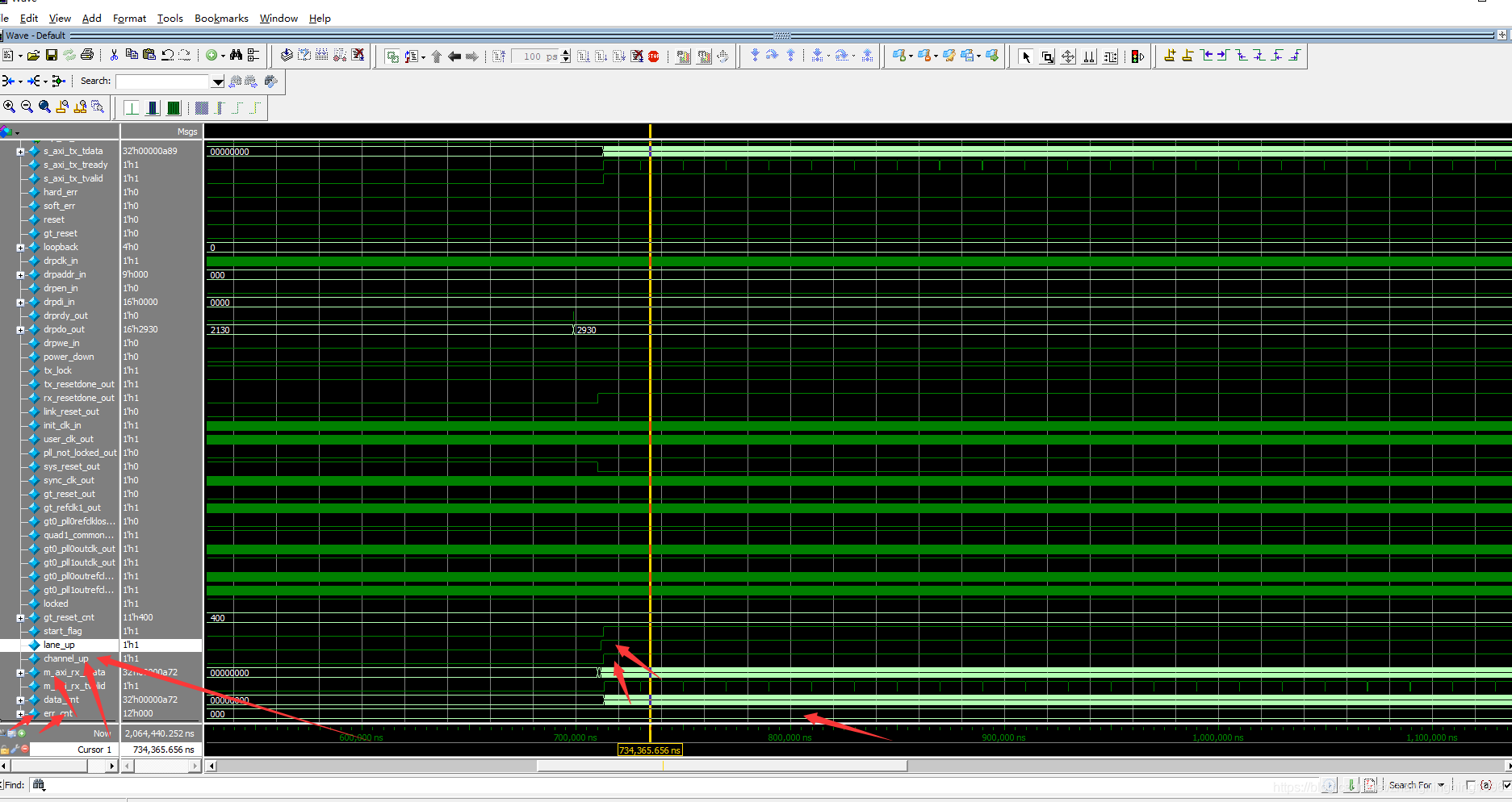This screenshot has width=1512, height=802.
Task: Click the Zoom In magnifier icon
Action: pos(10,107)
